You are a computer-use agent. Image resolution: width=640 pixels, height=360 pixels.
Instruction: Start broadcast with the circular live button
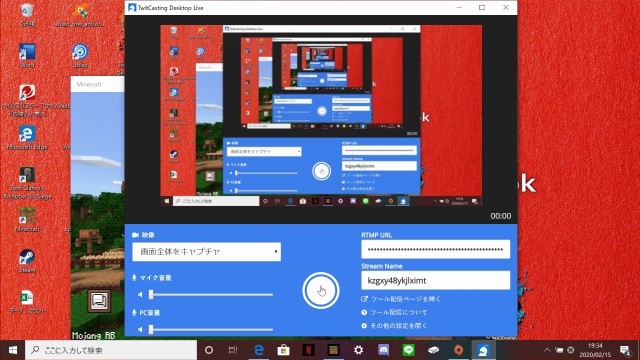click(x=321, y=291)
